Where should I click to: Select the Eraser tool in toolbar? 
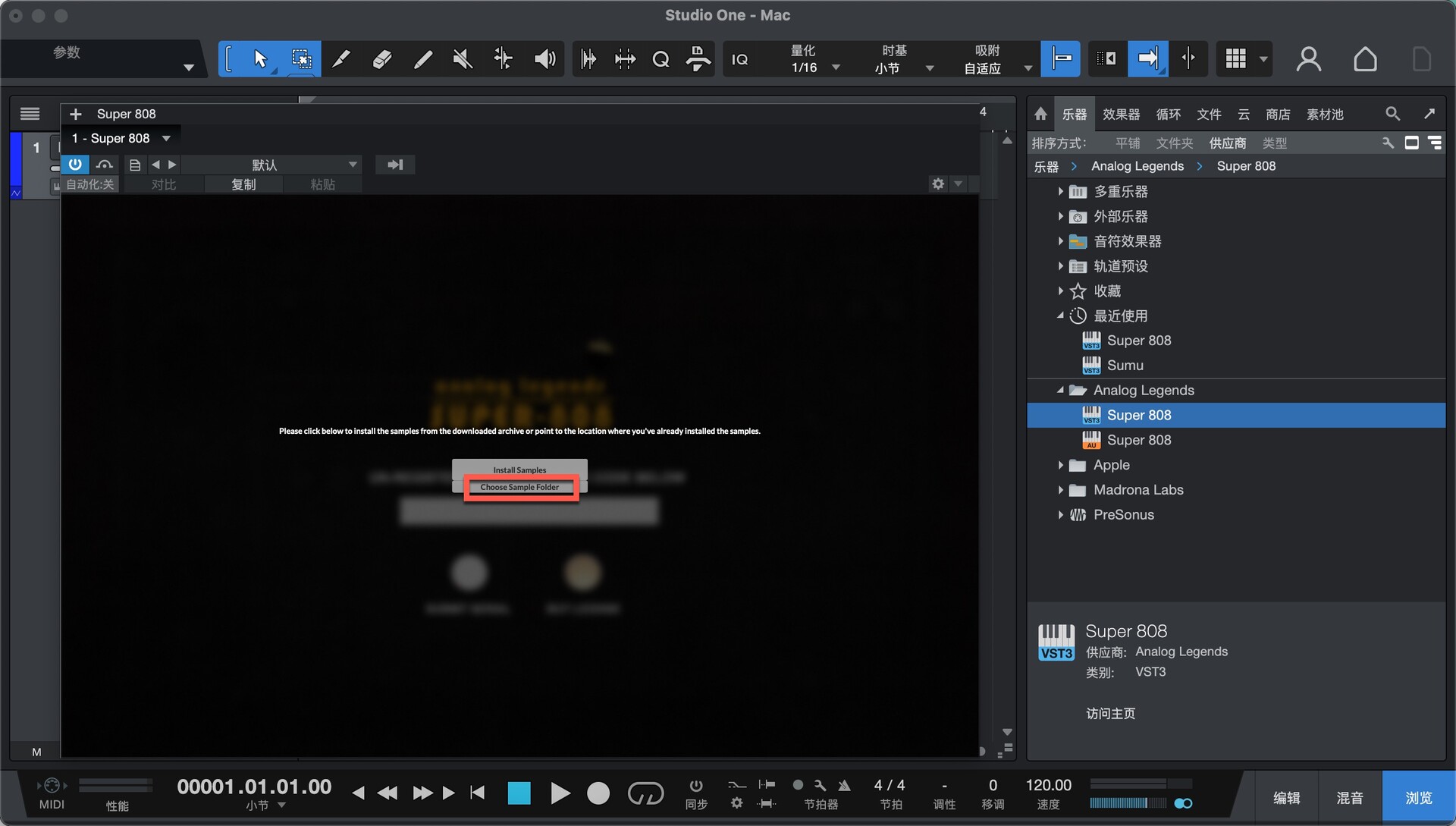[381, 58]
